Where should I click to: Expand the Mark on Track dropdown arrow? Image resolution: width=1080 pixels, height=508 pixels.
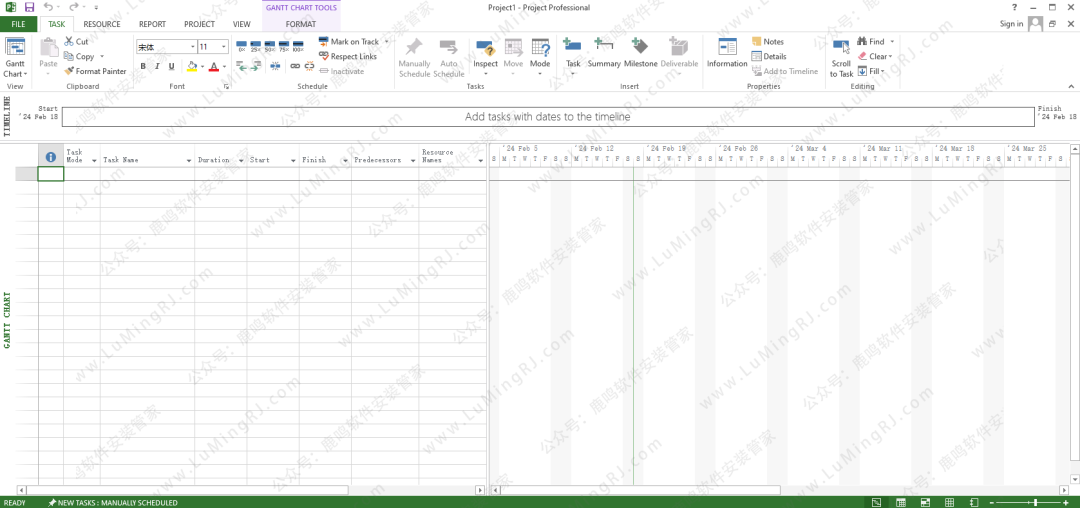(x=386, y=42)
